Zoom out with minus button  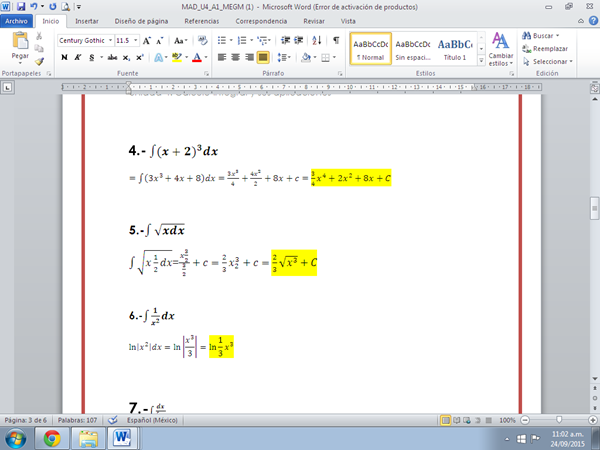[x=525, y=420]
